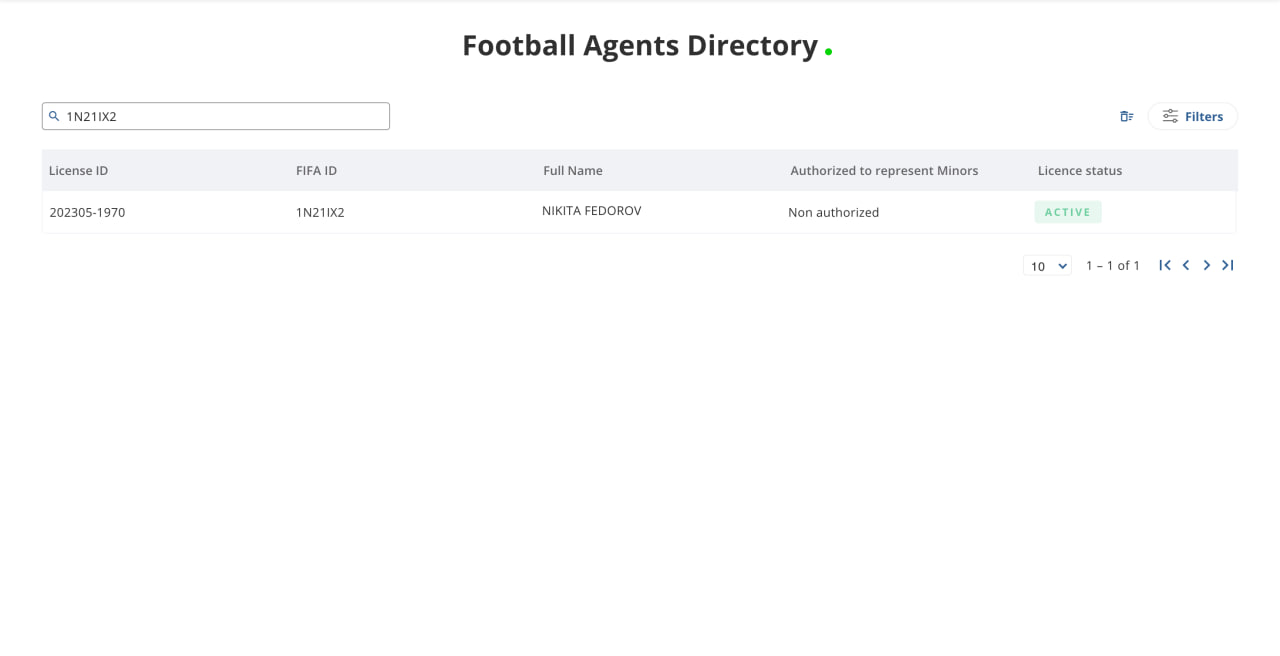
Task: Click the Non authorized cell
Action: click(x=834, y=212)
